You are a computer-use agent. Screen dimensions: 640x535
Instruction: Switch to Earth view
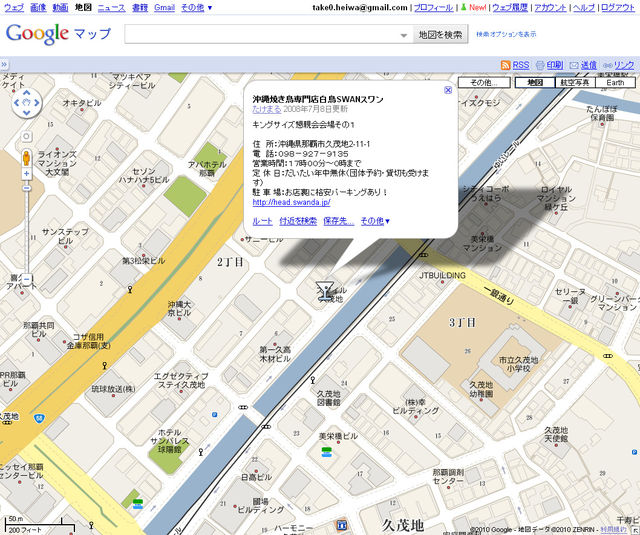point(615,82)
